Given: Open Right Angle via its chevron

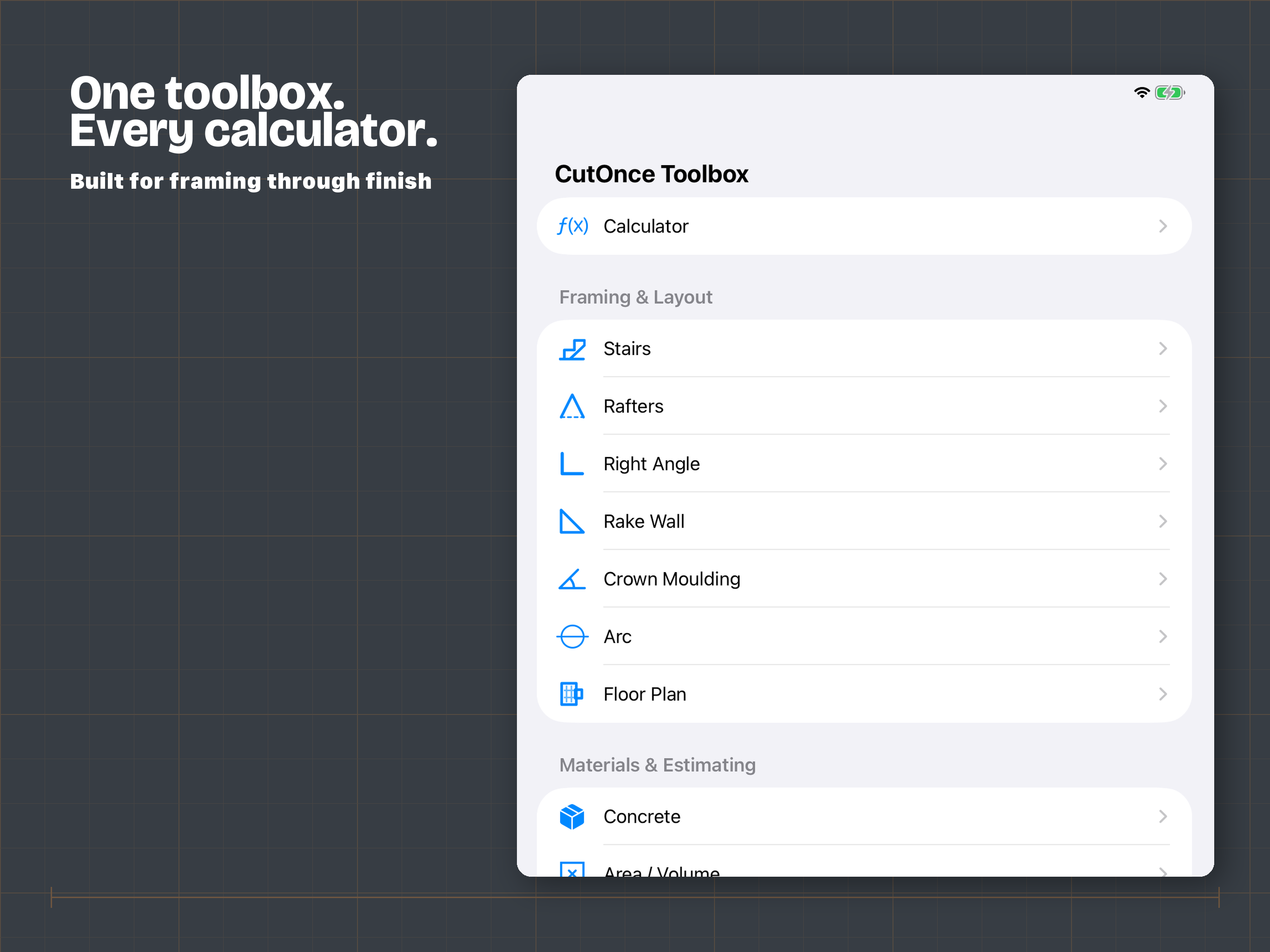Looking at the screenshot, I should (x=1163, y=464).
